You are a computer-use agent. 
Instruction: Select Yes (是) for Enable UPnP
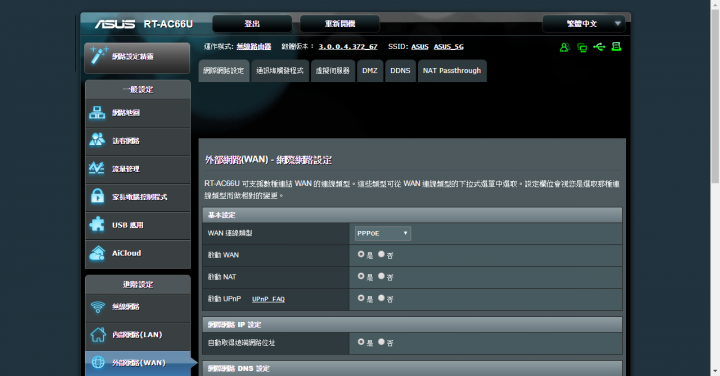[361, 298]
